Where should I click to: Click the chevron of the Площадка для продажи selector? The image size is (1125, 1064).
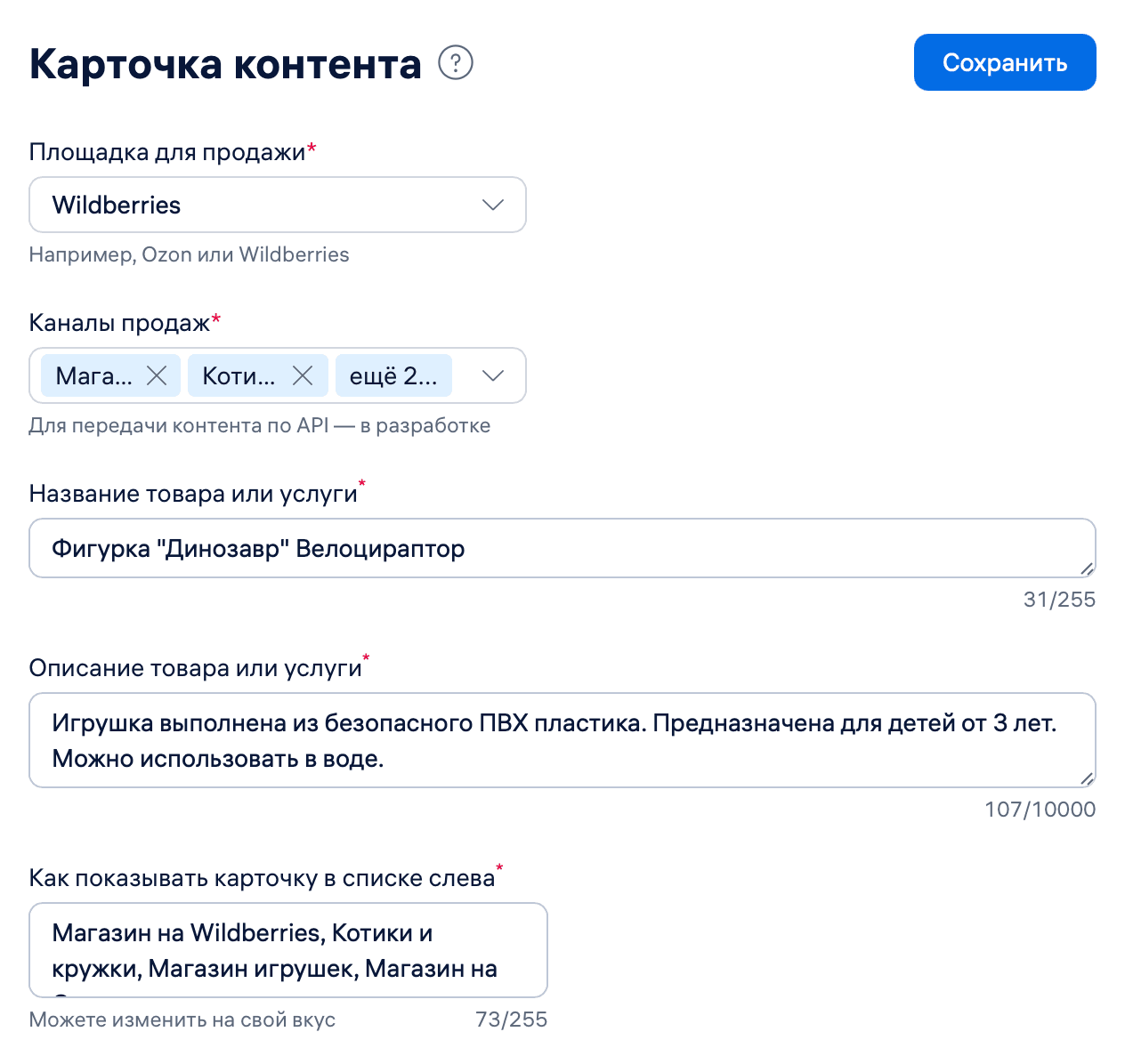492,205
